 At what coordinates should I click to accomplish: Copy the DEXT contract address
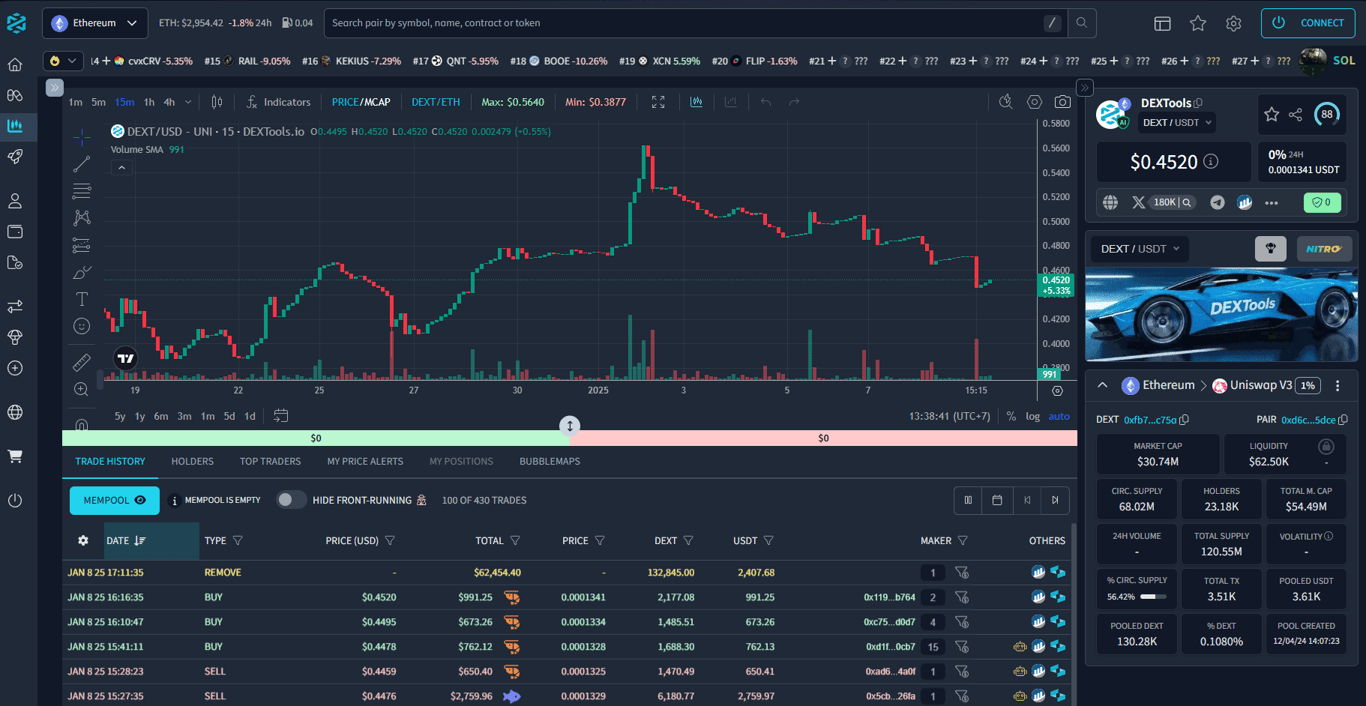click(1185, 420)
